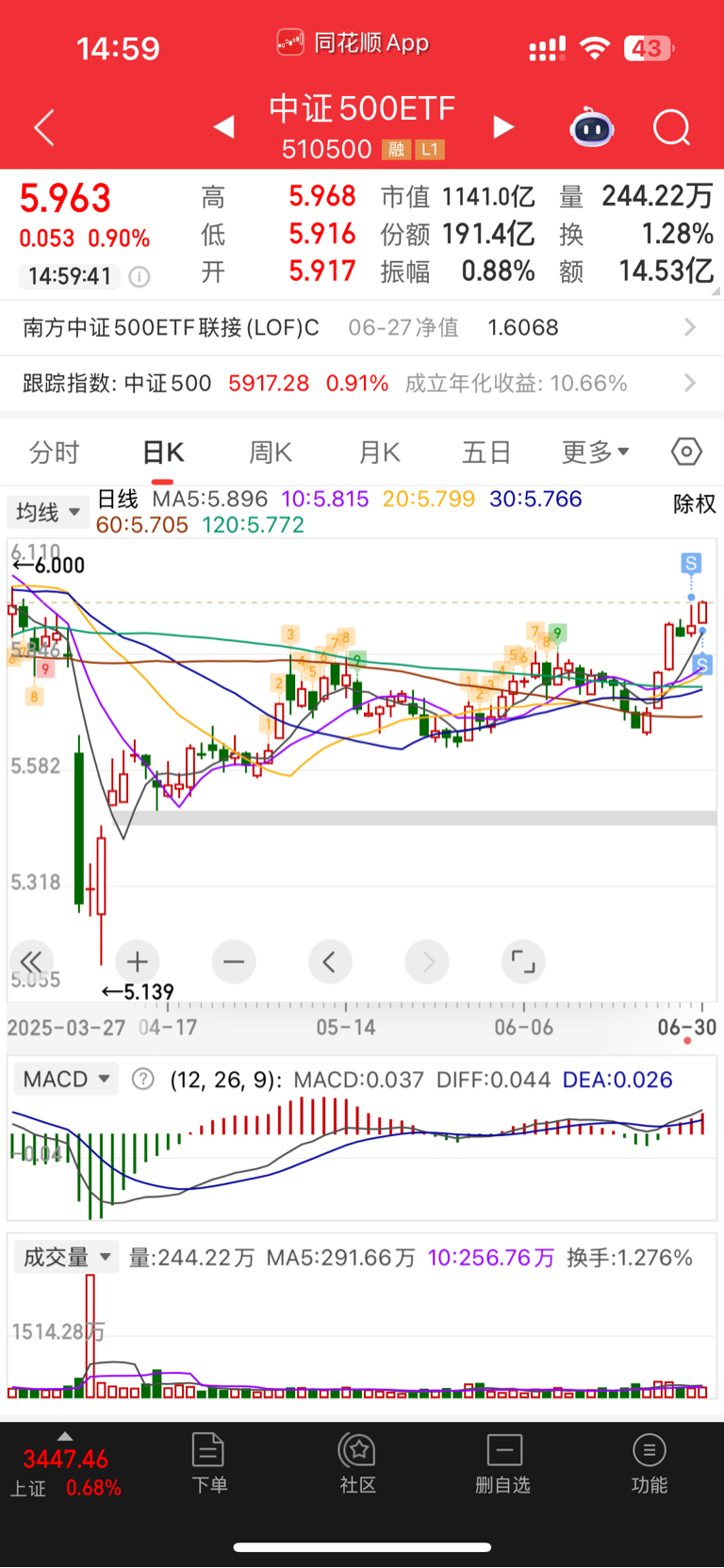Tap the back arrow in header
Viewport: 724px width, 1568px height.
(44, 127)
